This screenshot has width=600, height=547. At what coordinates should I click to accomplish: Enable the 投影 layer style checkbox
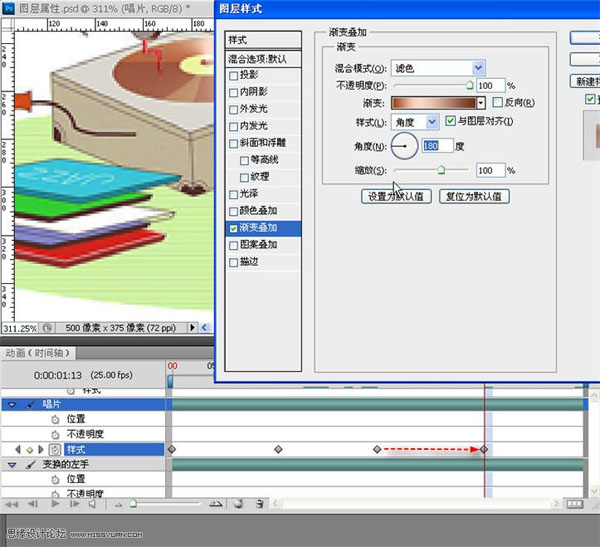click(x=234, y=75)
